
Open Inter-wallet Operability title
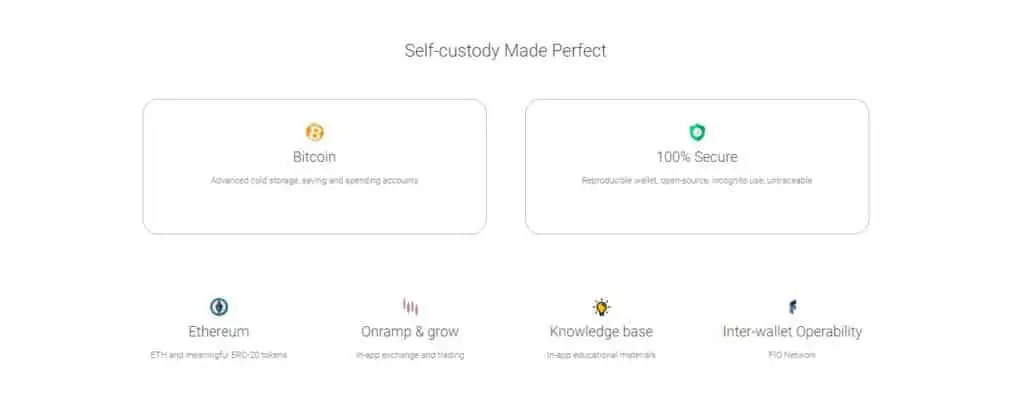(792, 331)
